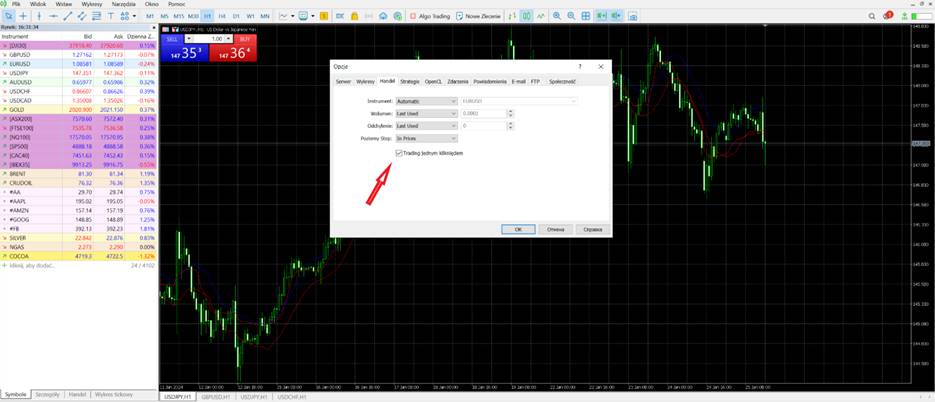The width and height of the screenshot is (935, 402).
Task: Select GOLD row in Market Watch
Action: (78, 110)
